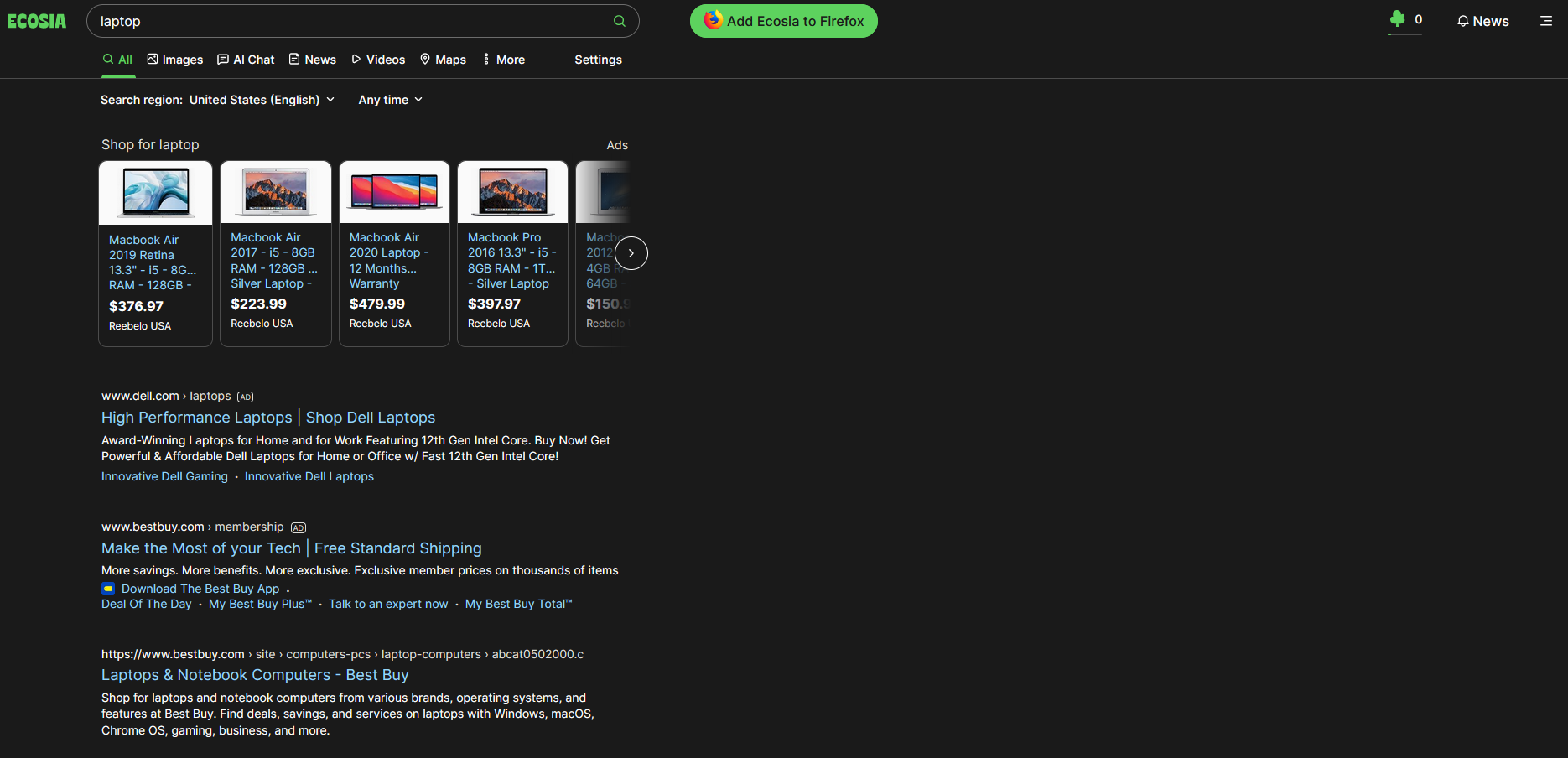Click the Ecosia logo
The image size is (1568, 758).
coord(36,21)
